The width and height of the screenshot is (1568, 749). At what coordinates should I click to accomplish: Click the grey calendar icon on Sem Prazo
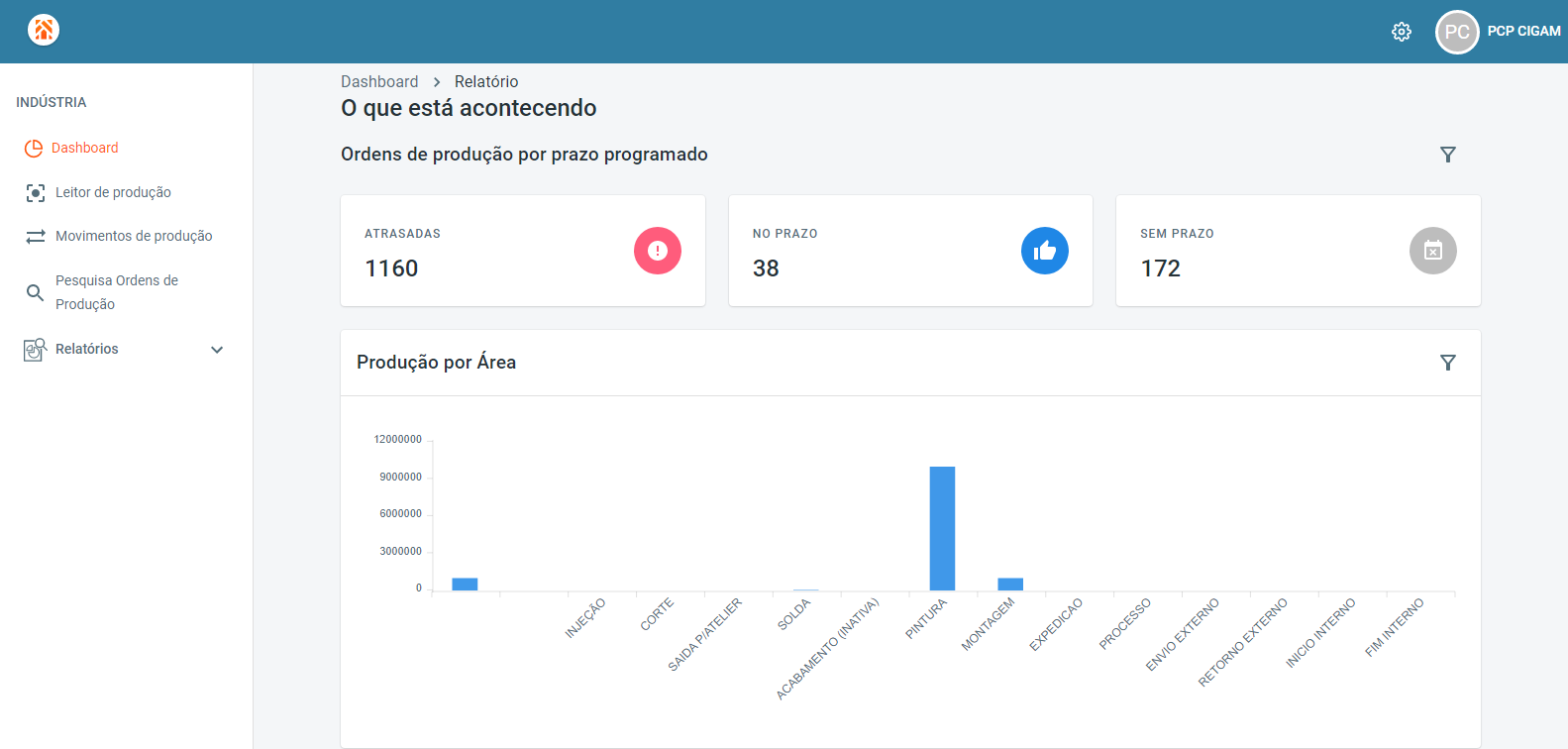click(1432, 251)
